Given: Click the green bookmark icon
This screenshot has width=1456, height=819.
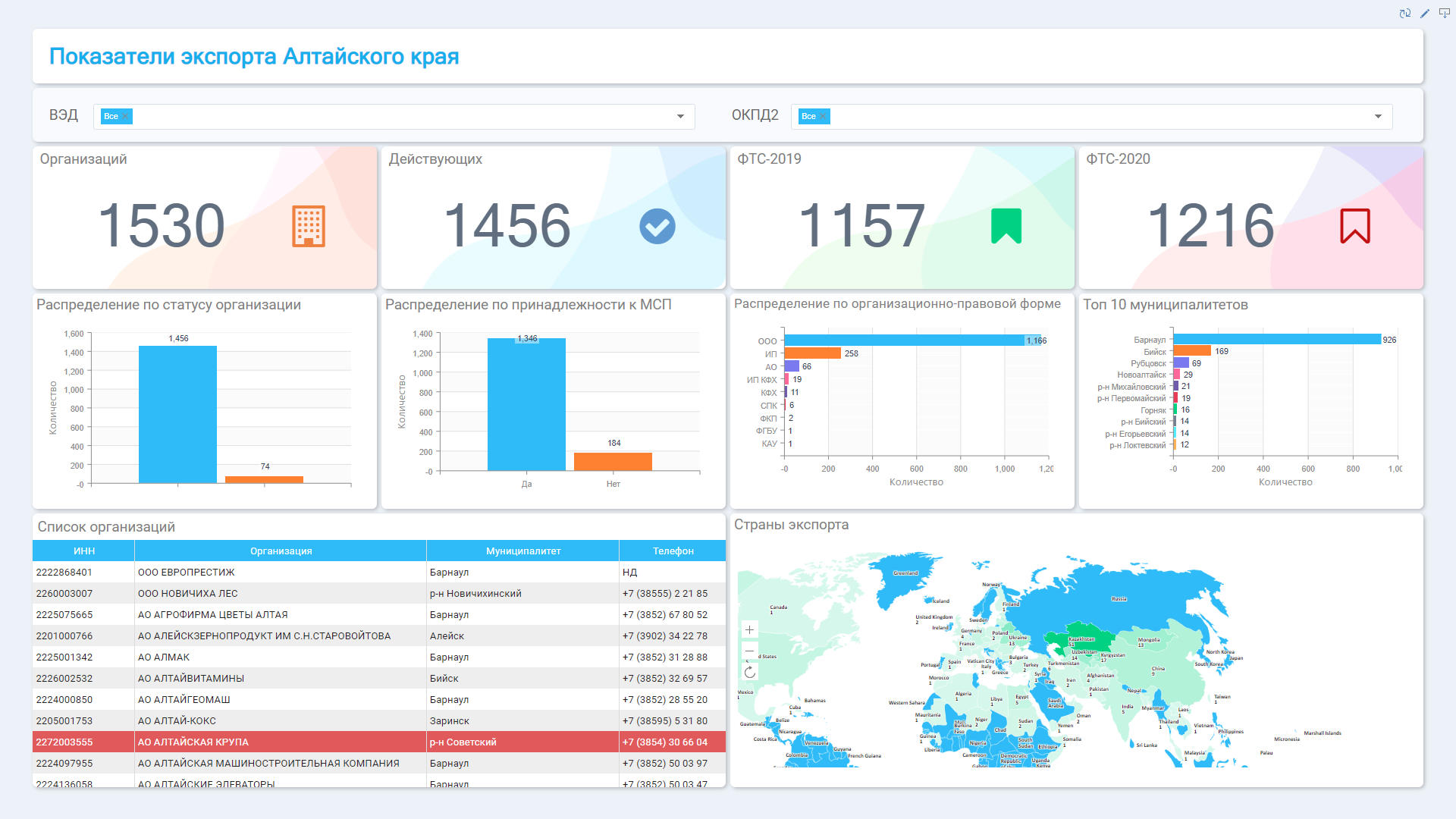Looking at the screenshot, I should point(1006,226).
